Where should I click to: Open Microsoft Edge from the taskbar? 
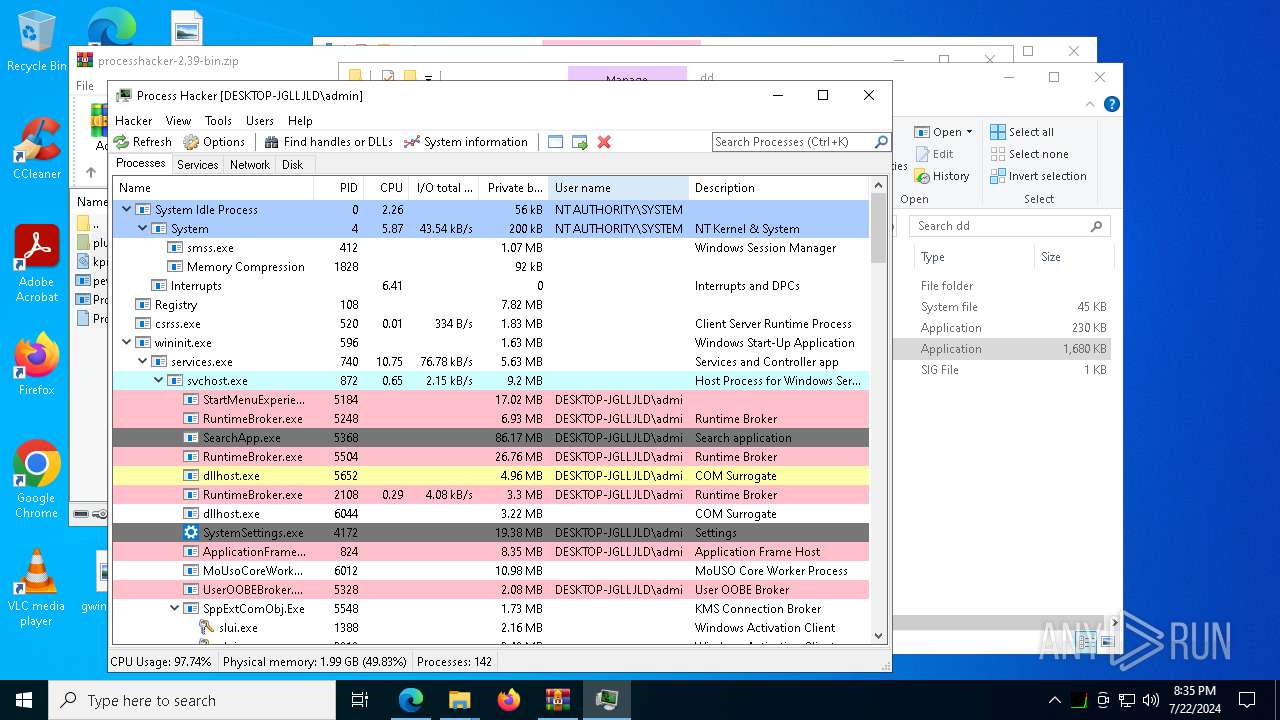pos(411,700)
